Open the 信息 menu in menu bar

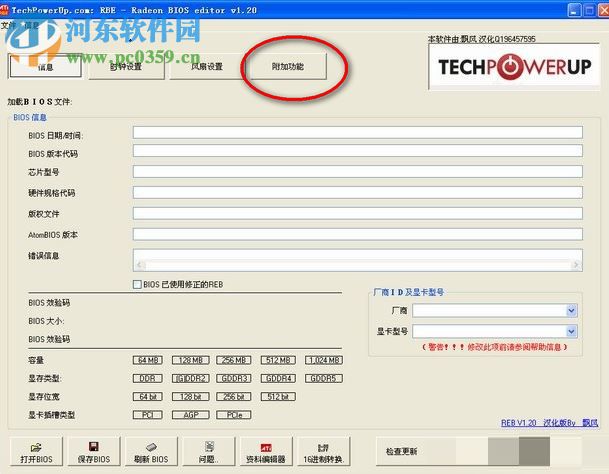(x=32, y=26)
